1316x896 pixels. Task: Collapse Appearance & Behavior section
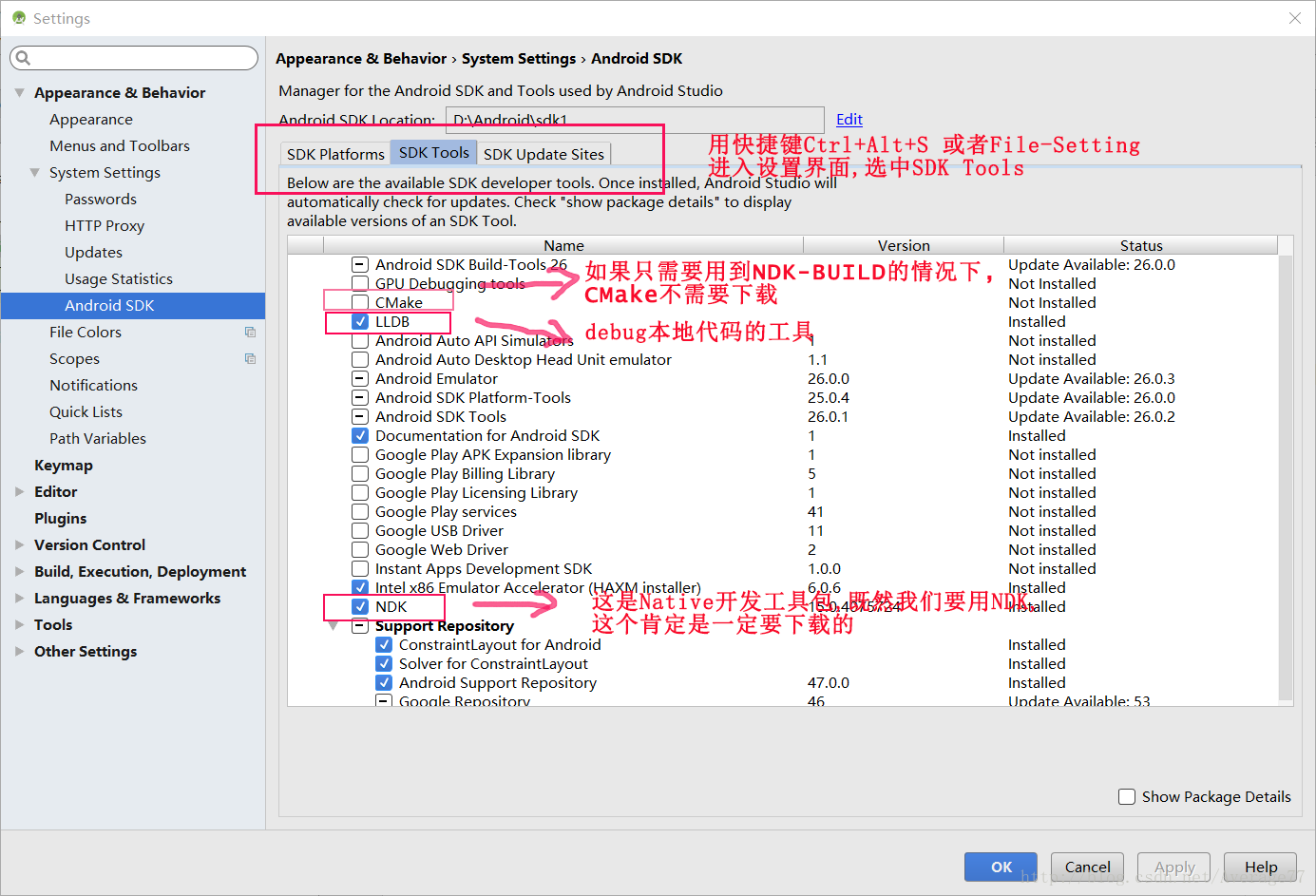(19, 92)
